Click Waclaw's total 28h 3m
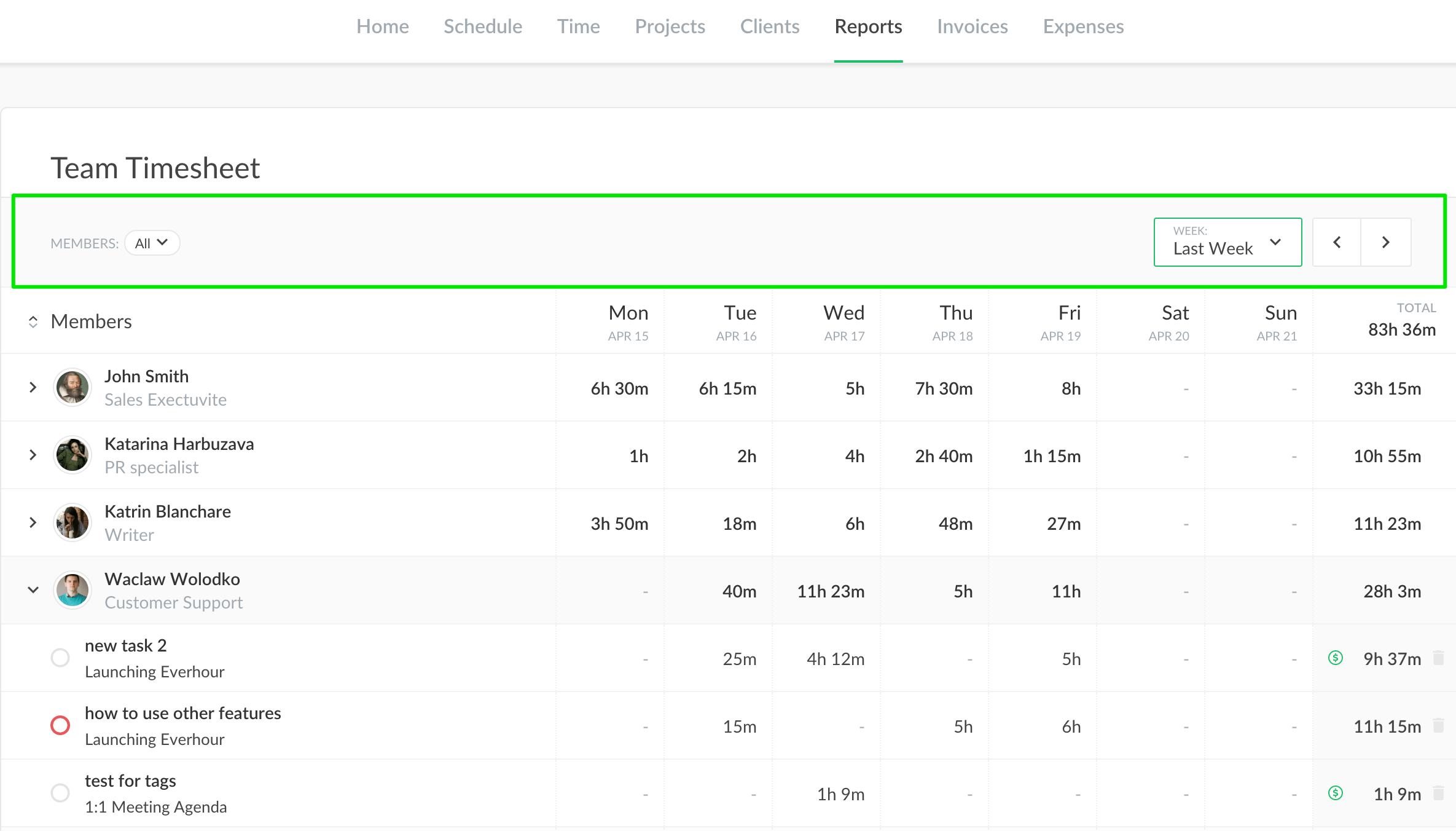 (1392, 591)
